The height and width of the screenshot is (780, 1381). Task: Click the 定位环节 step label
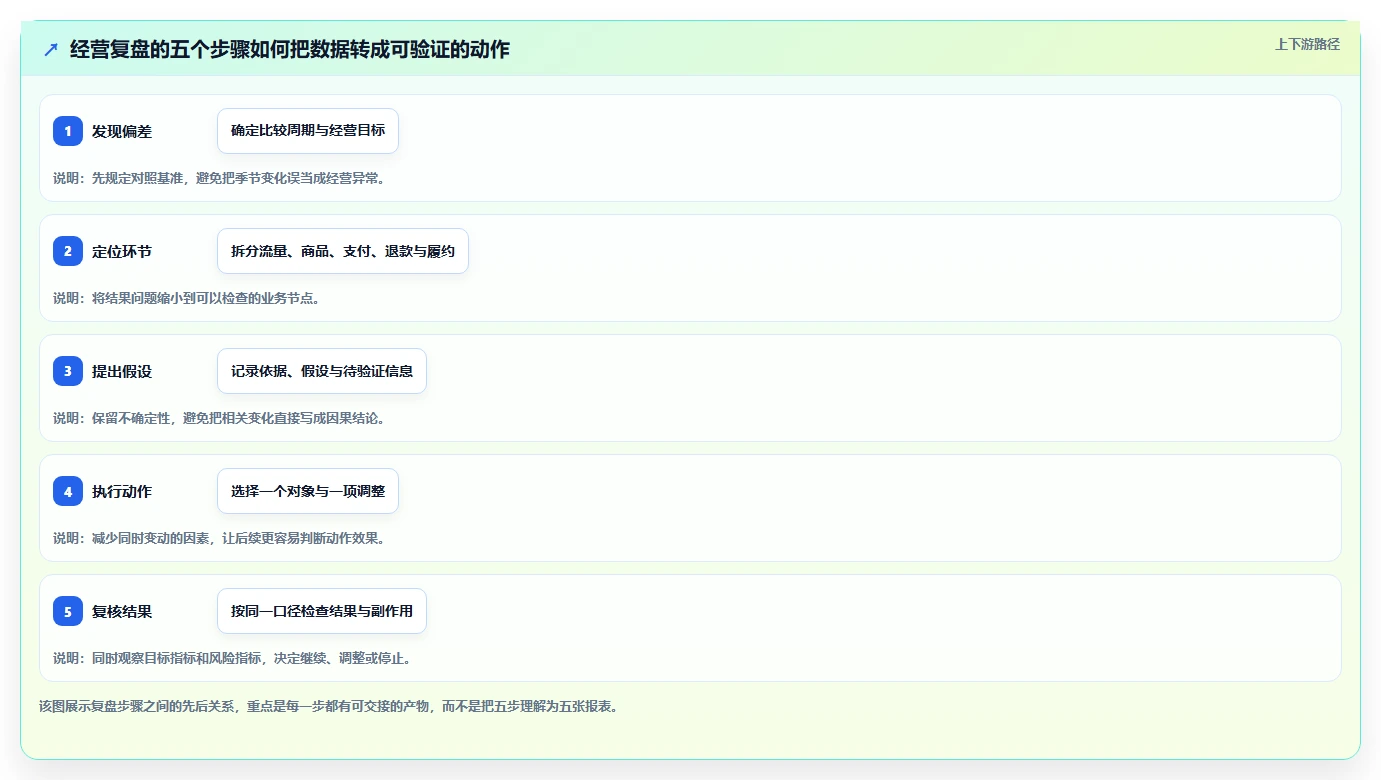click(x=122, y=251)
